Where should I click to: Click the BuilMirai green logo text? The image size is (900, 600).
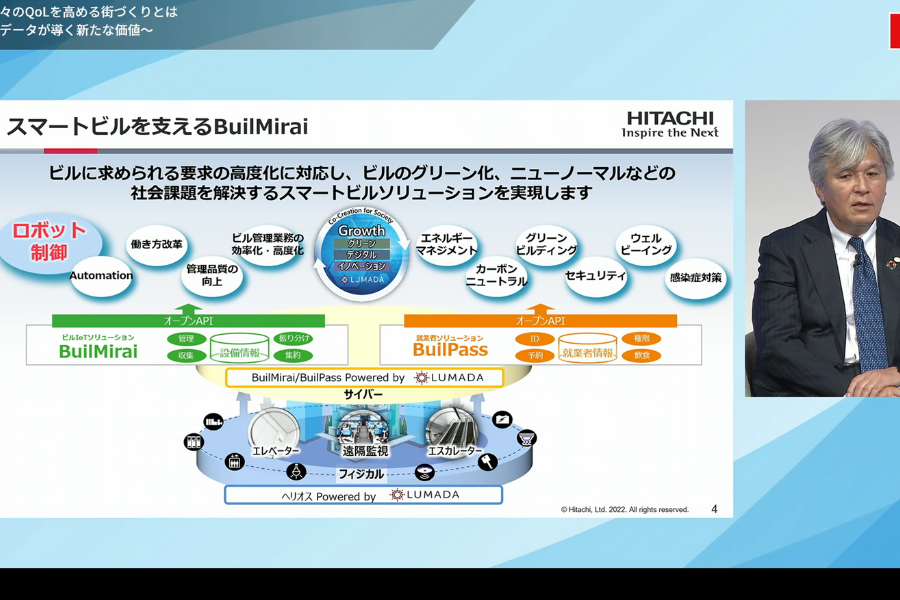(98, 351)
